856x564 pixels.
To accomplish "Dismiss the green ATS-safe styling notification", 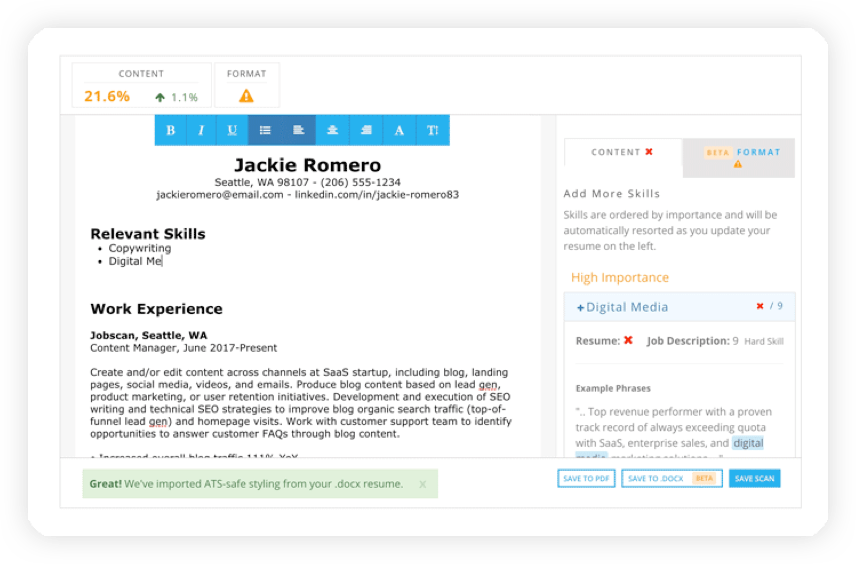I will pyautogui.click(x=422, y=484).
